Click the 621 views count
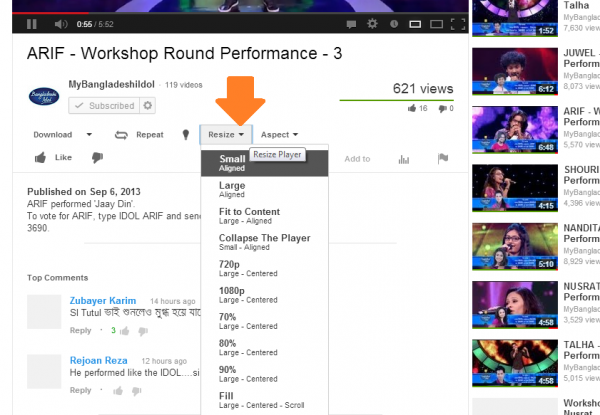Viewport: 600px width, 415px height. [423, 89]
